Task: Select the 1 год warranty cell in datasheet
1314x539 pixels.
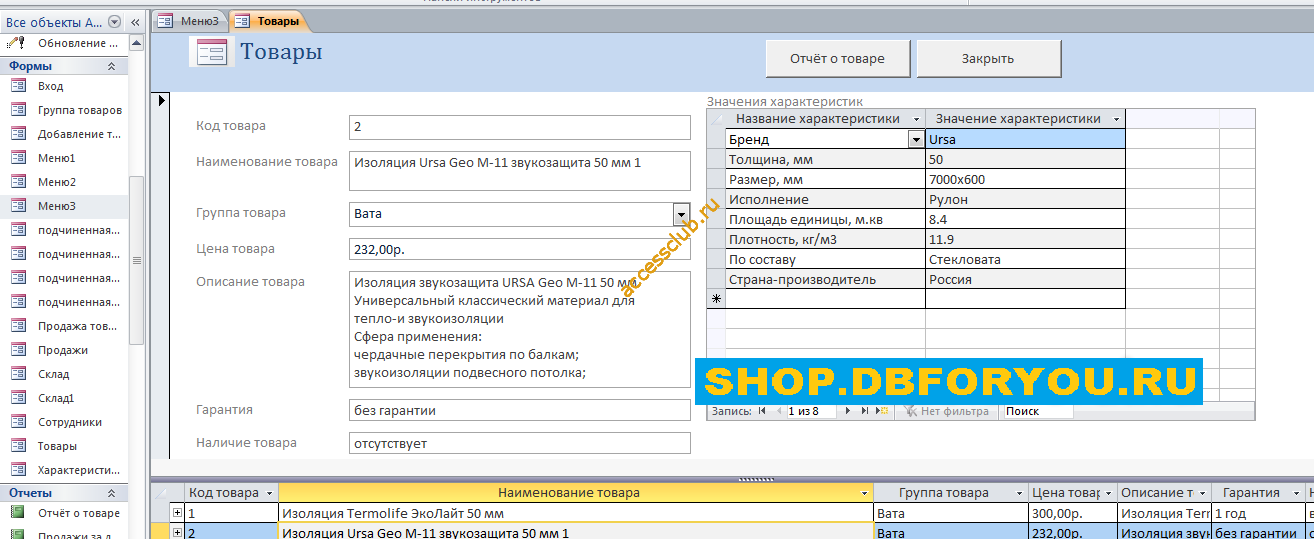Action: (x=1258, y=513)
